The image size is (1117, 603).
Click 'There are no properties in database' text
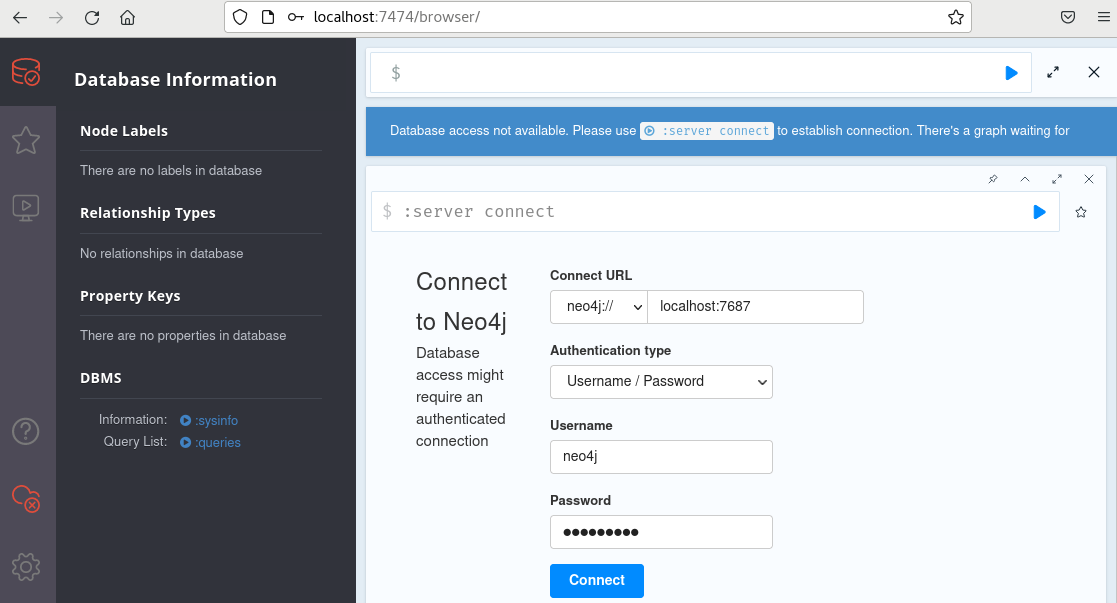tap(183, 336)
